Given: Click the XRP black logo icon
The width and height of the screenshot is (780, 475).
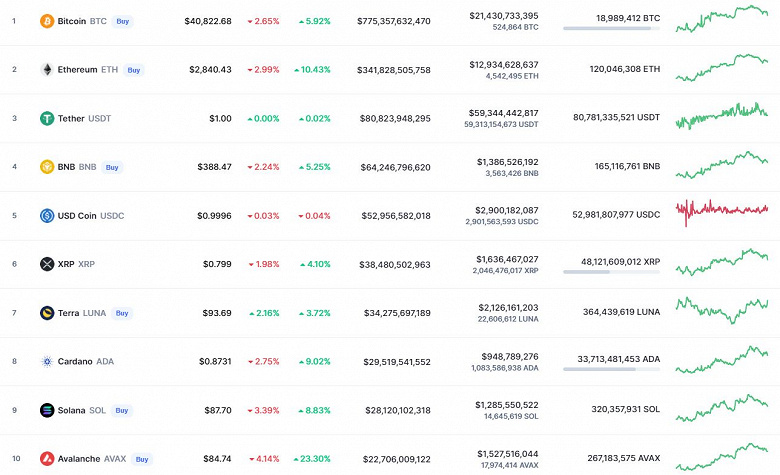Looking at the screenshot, I should click(46, 264).
